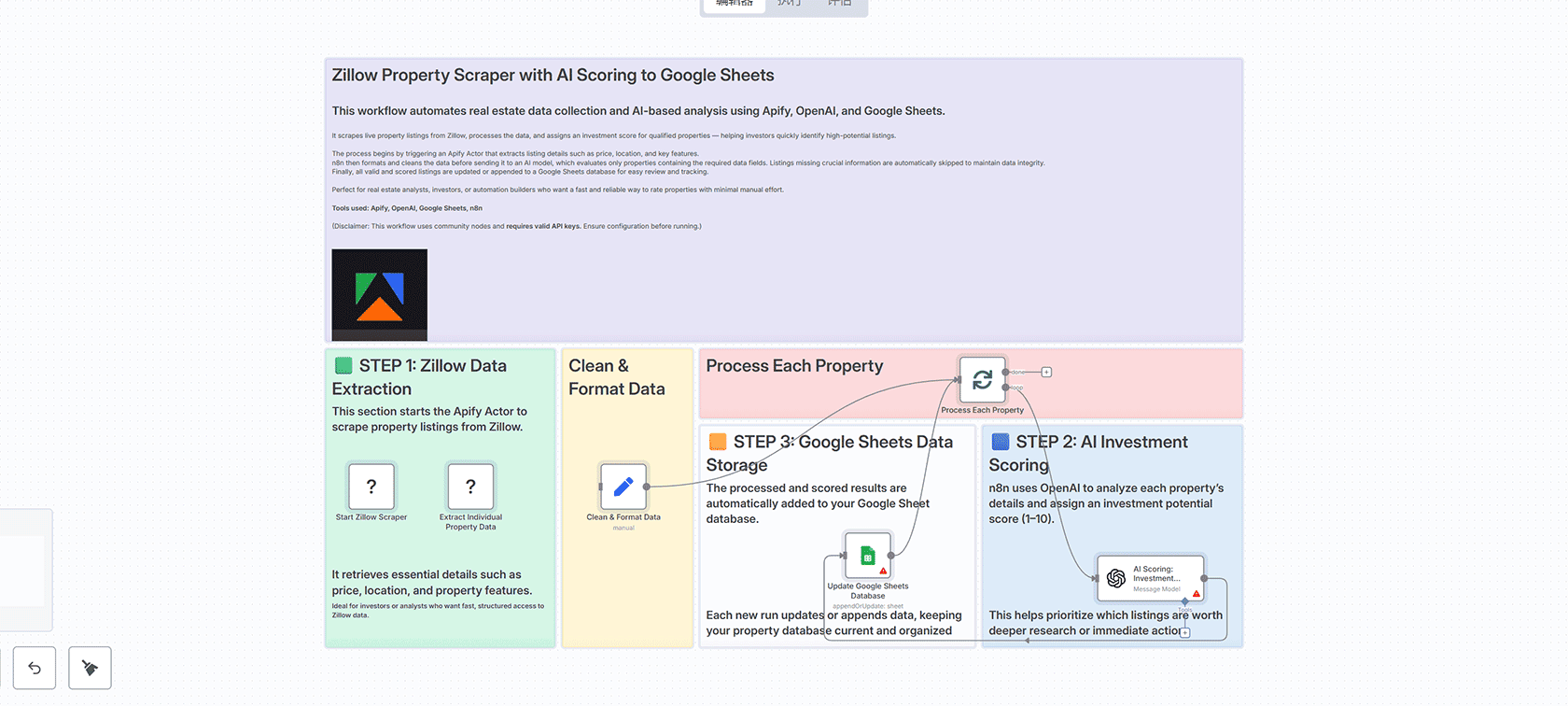Click 'Each new run updates or appends data' text
Viewport: 1568px width, 706px height.
pos(833,623)
